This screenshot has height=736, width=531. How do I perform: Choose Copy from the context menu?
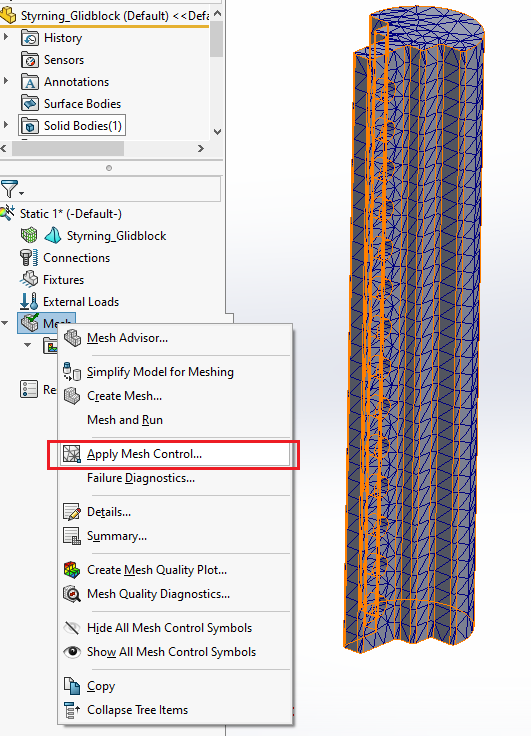tap(101, 686)
